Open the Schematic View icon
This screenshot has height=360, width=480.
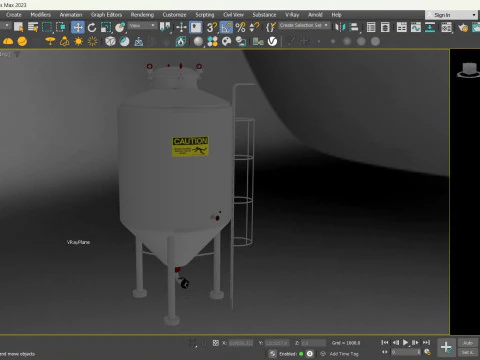coord(430,27)
